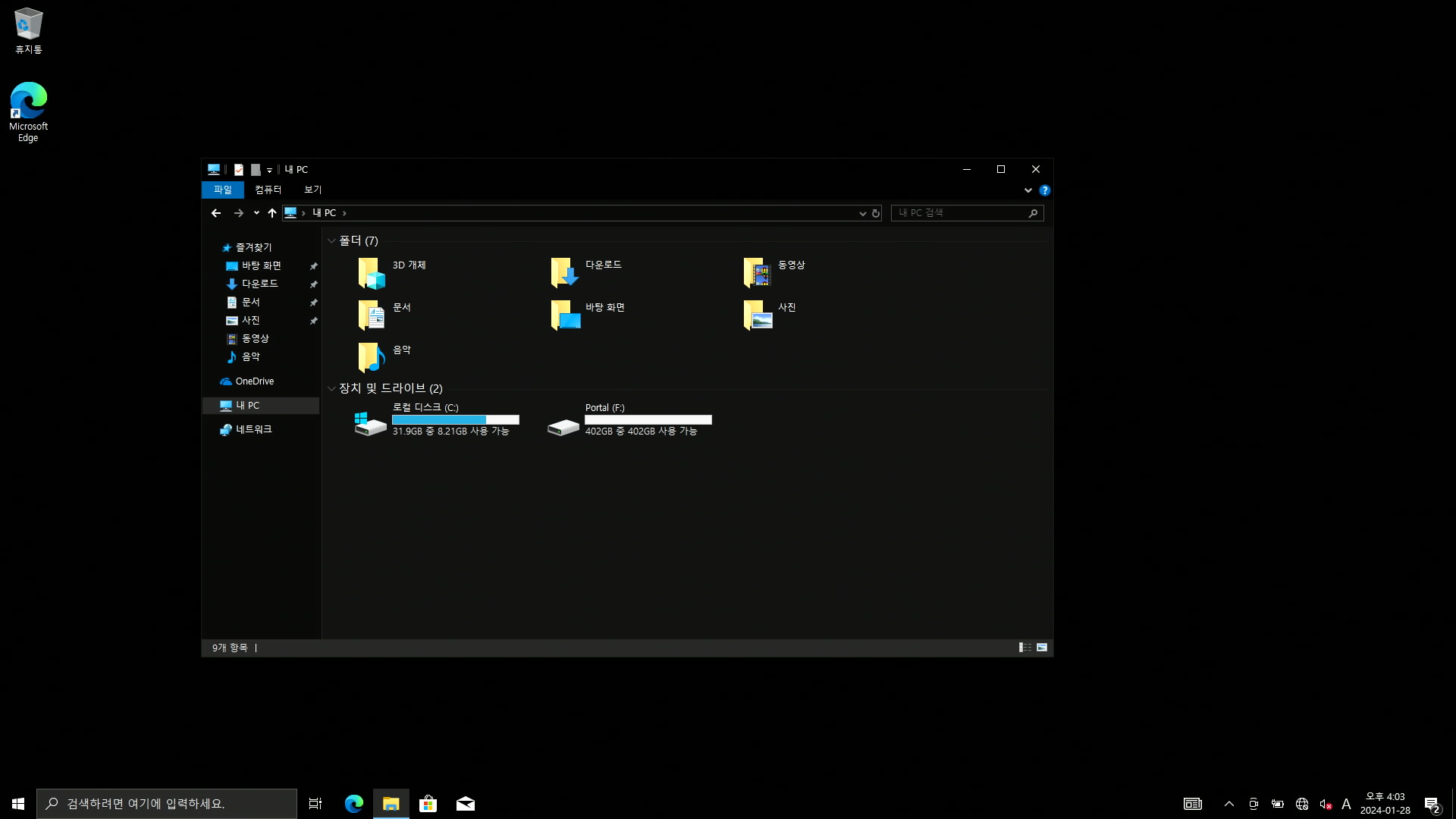The width and height of the screenshot is (1456, 819).
Task: Collapse the 폴더 (7) group
Action: click(331, 241)
